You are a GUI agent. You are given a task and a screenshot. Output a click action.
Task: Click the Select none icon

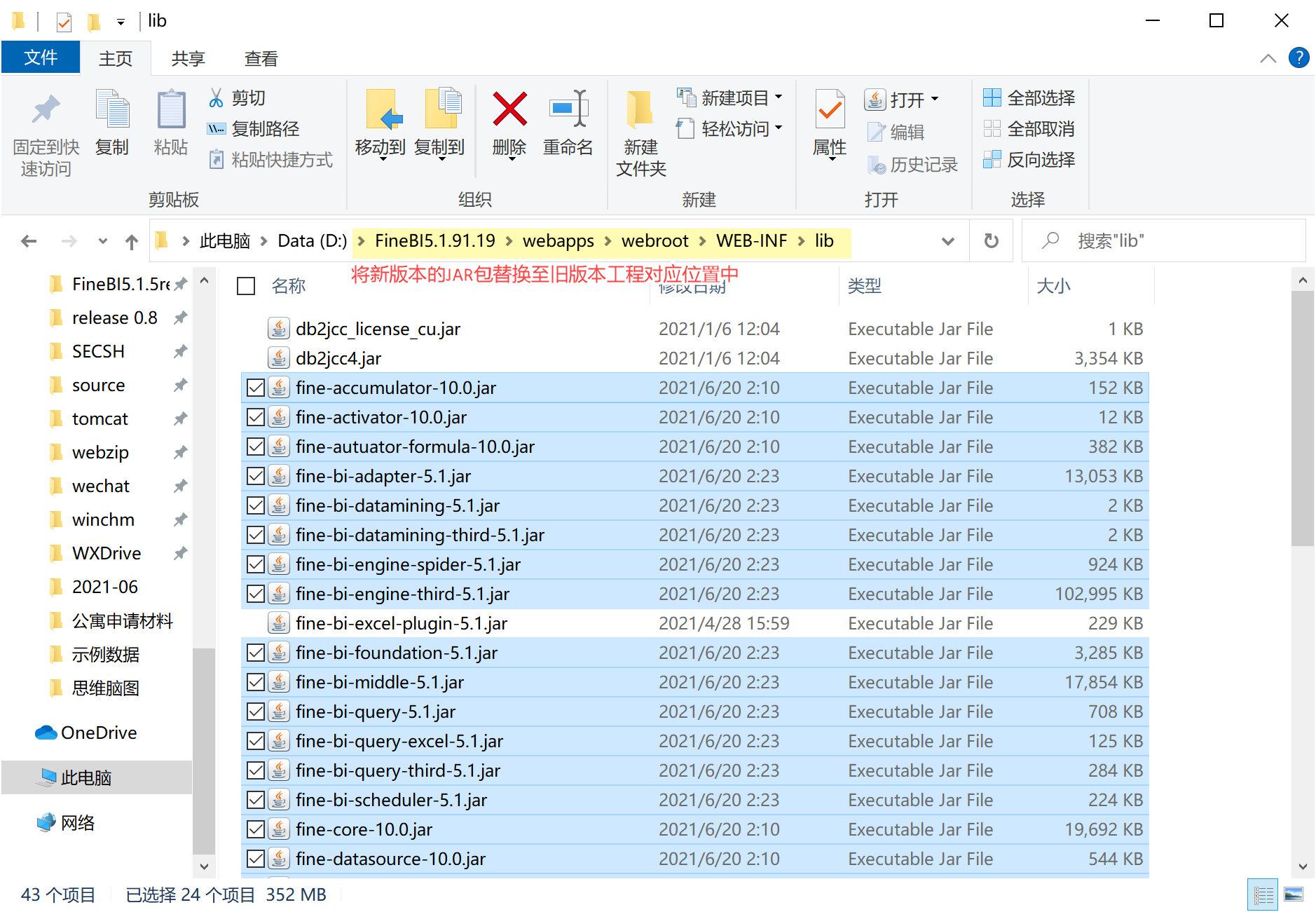[x=992, y=129]
